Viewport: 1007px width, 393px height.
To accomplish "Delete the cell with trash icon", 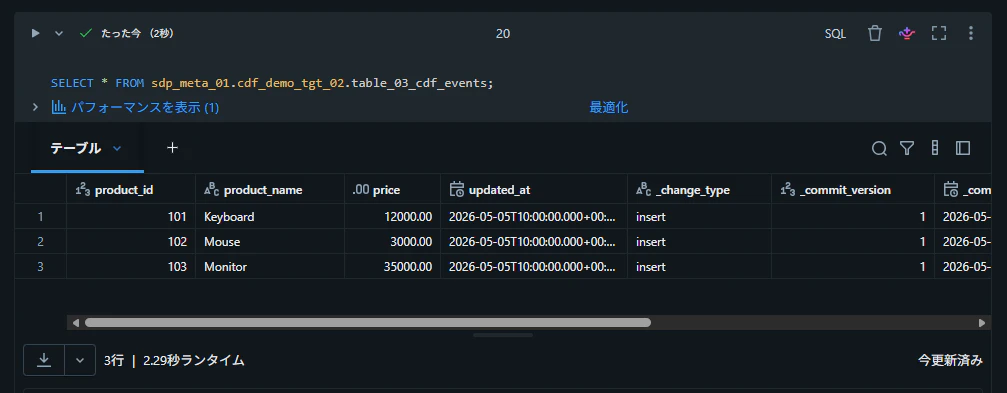I will pos(875,33).
